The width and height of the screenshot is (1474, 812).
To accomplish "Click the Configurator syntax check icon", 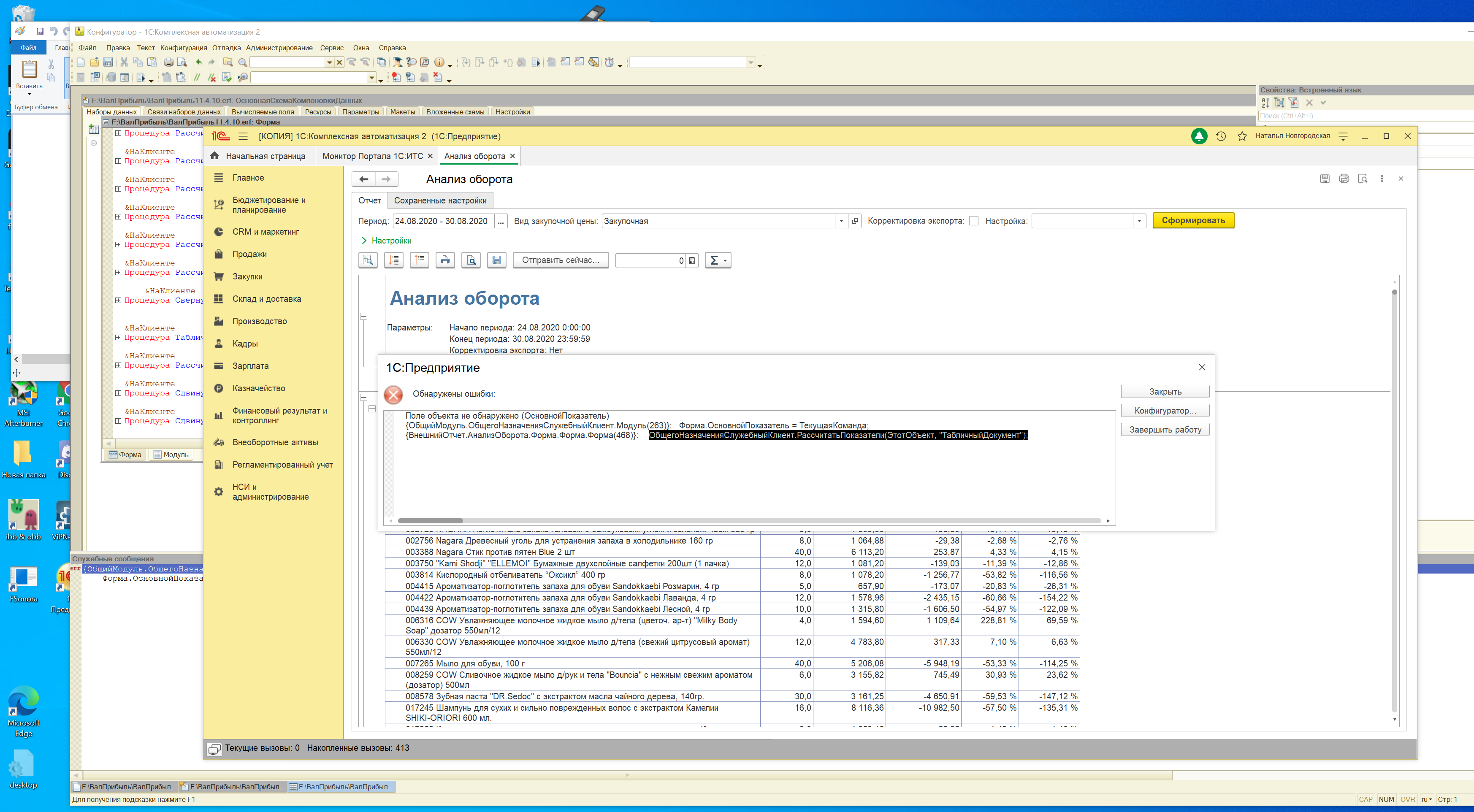I will click(227, 77).
